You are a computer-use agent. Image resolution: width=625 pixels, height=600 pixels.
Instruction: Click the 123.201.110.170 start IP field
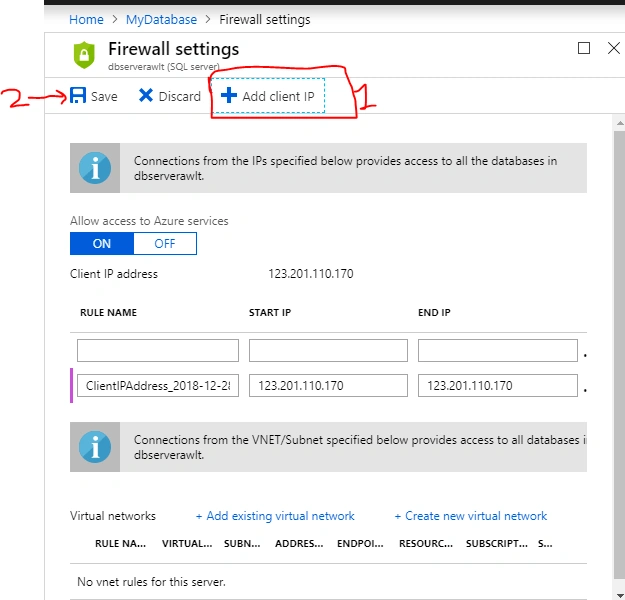coord(328,386)
